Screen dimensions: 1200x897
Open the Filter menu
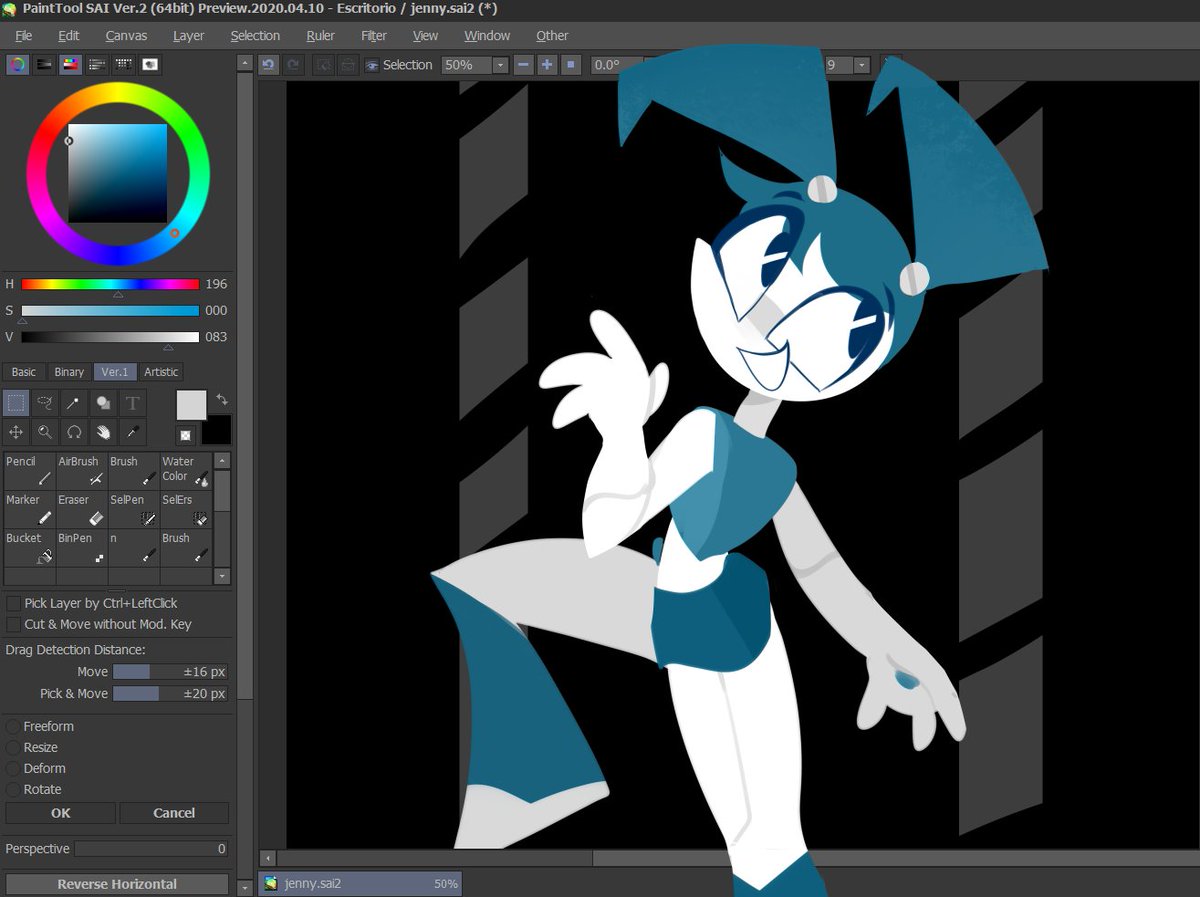click(374, 35)
